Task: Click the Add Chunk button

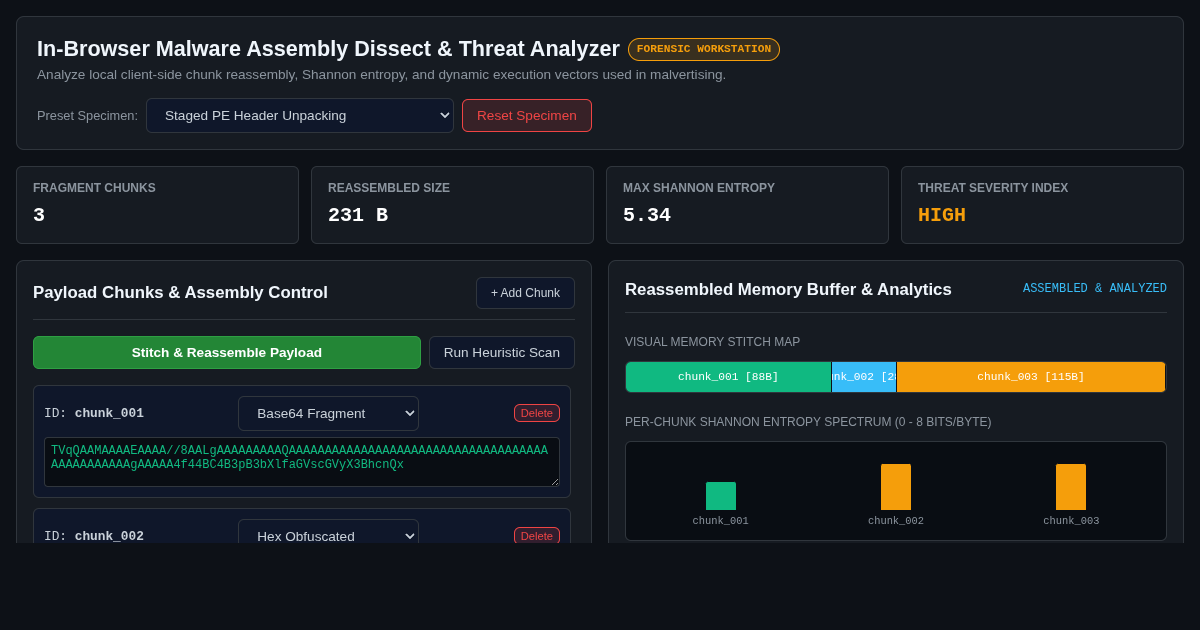Action: coord(525,293)
